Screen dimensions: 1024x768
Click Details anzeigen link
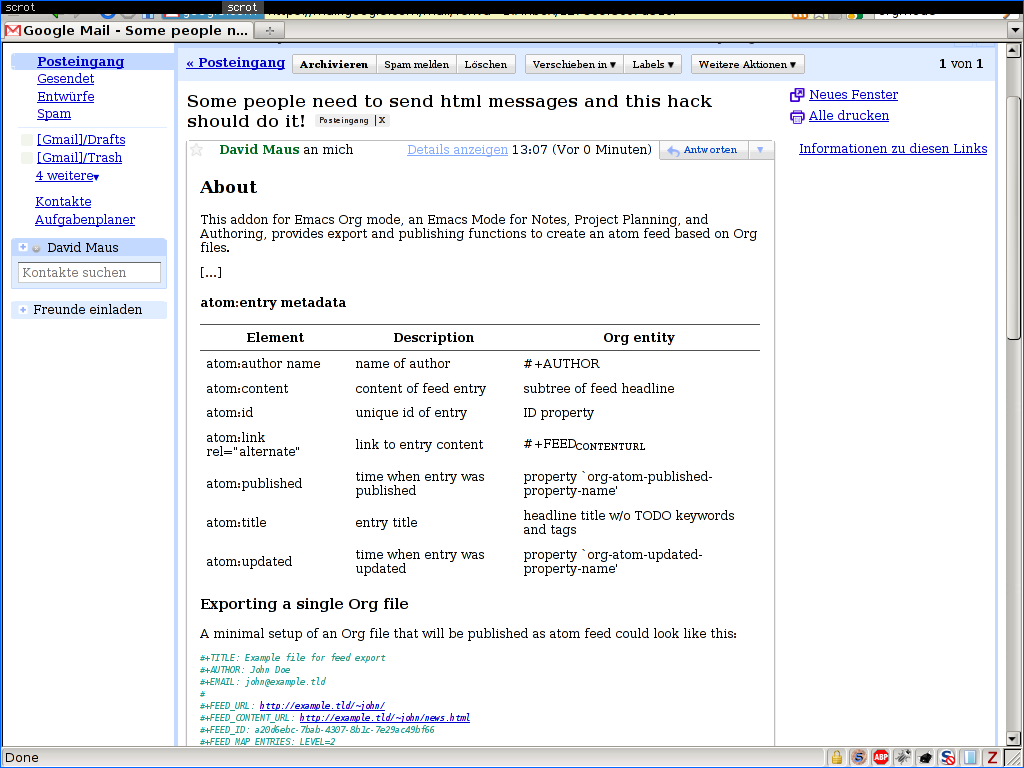click(x=458, y=150)
